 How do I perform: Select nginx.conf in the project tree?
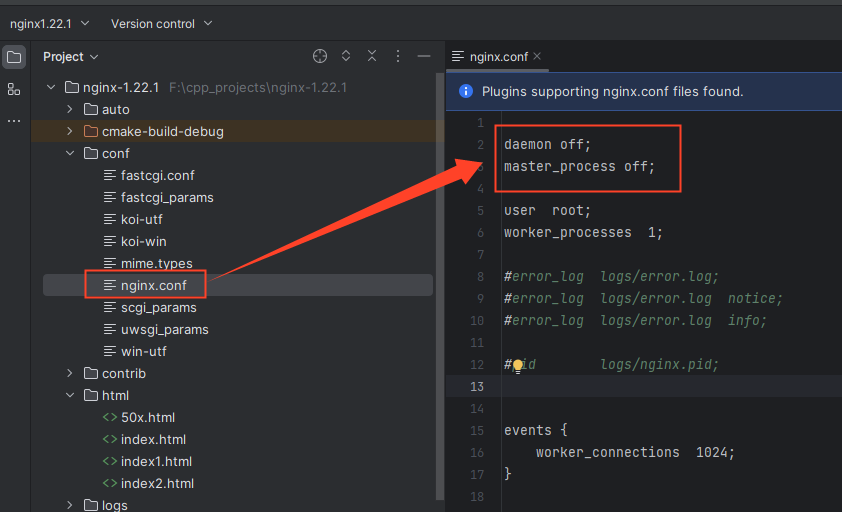(154, 285)
